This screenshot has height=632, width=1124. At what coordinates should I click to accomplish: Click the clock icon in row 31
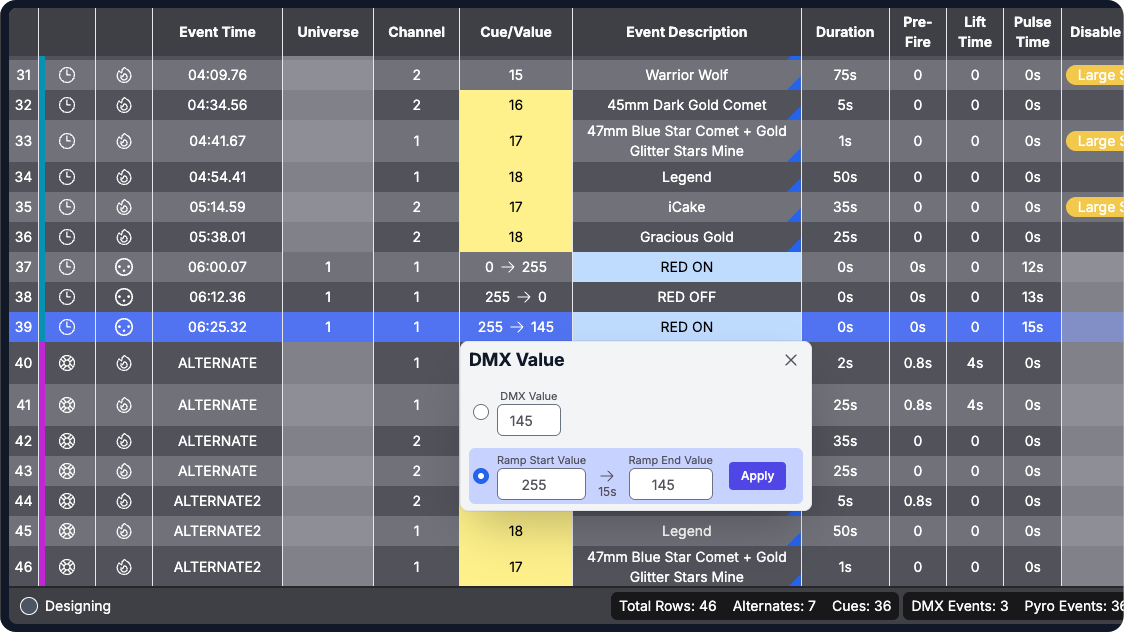[x=67, y=75]
